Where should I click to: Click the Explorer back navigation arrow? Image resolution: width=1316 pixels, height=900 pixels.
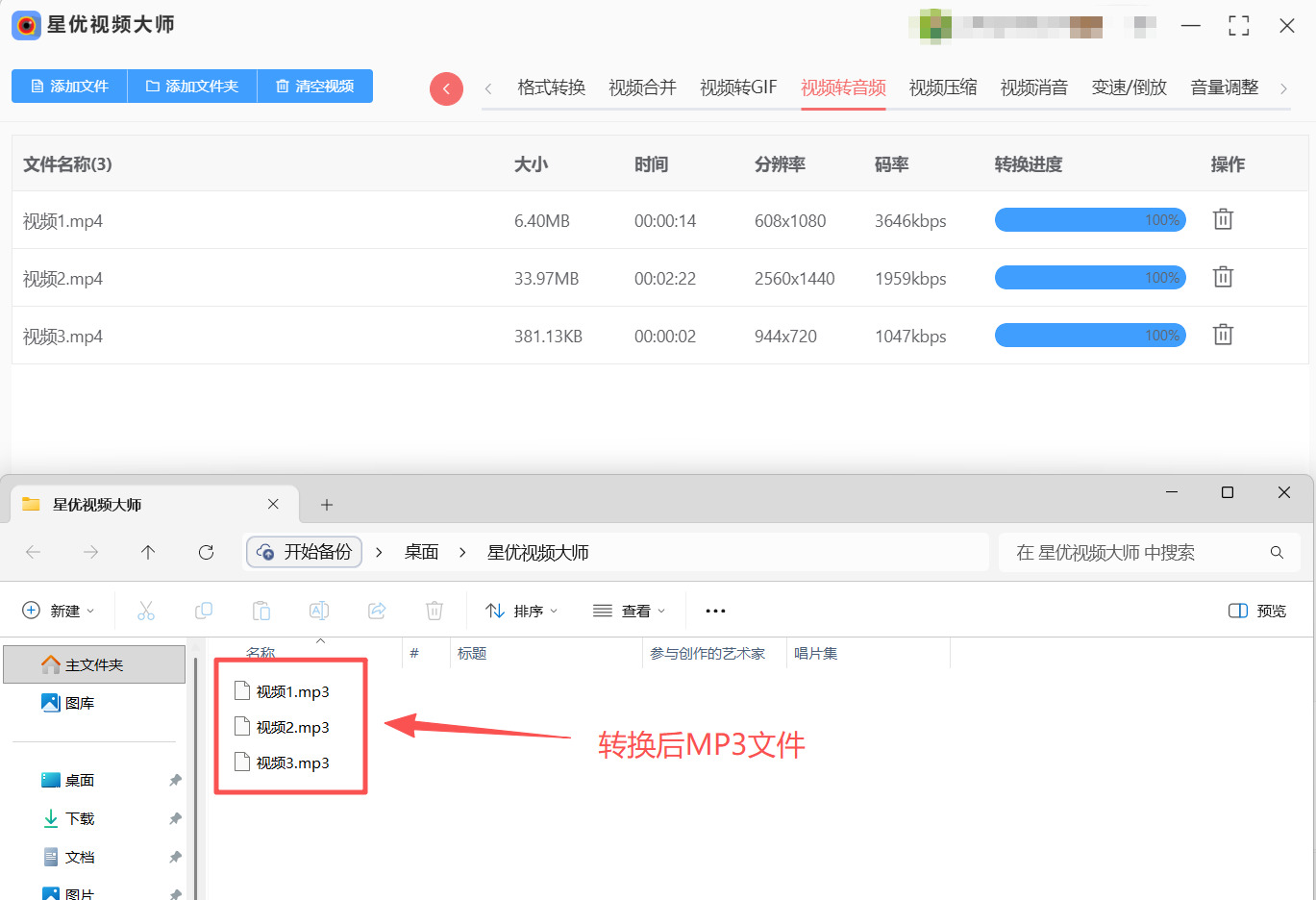(x=34, y=552)
